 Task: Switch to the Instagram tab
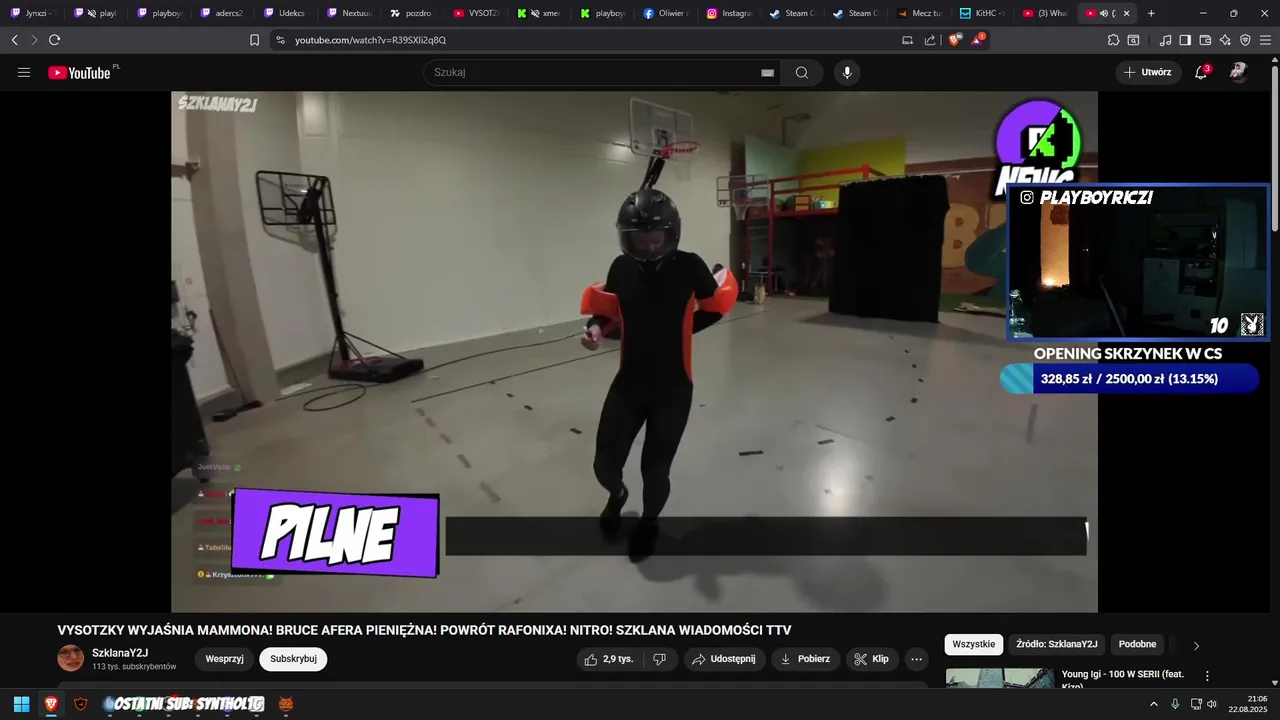728,13
